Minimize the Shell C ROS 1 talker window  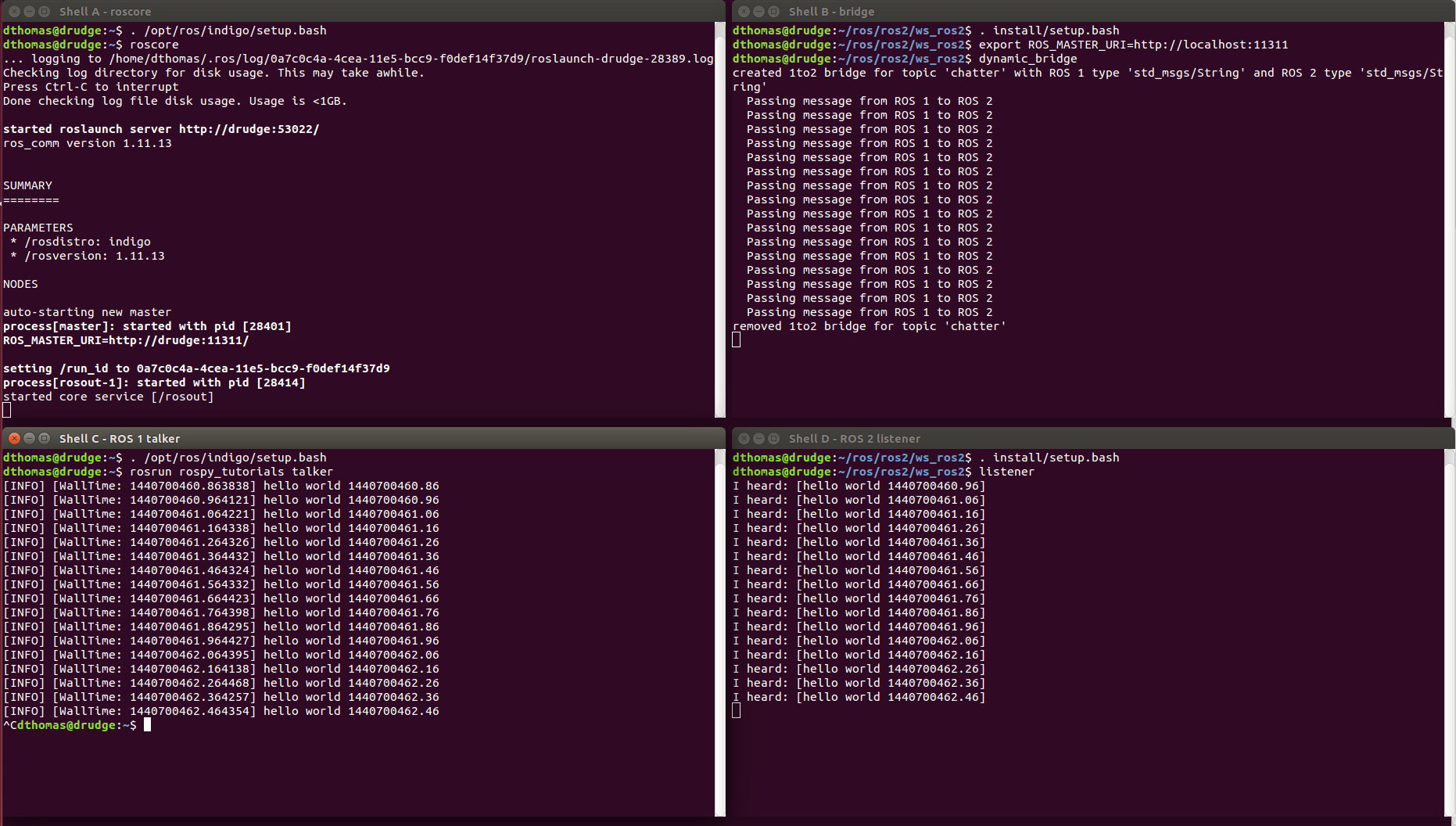pyautogui.click(x=29, y=438)
